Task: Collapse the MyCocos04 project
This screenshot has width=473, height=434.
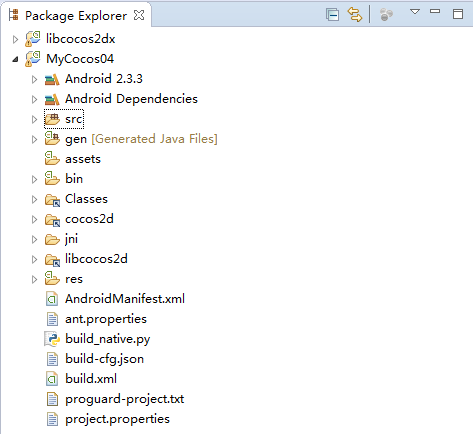Action: (15, 60)
